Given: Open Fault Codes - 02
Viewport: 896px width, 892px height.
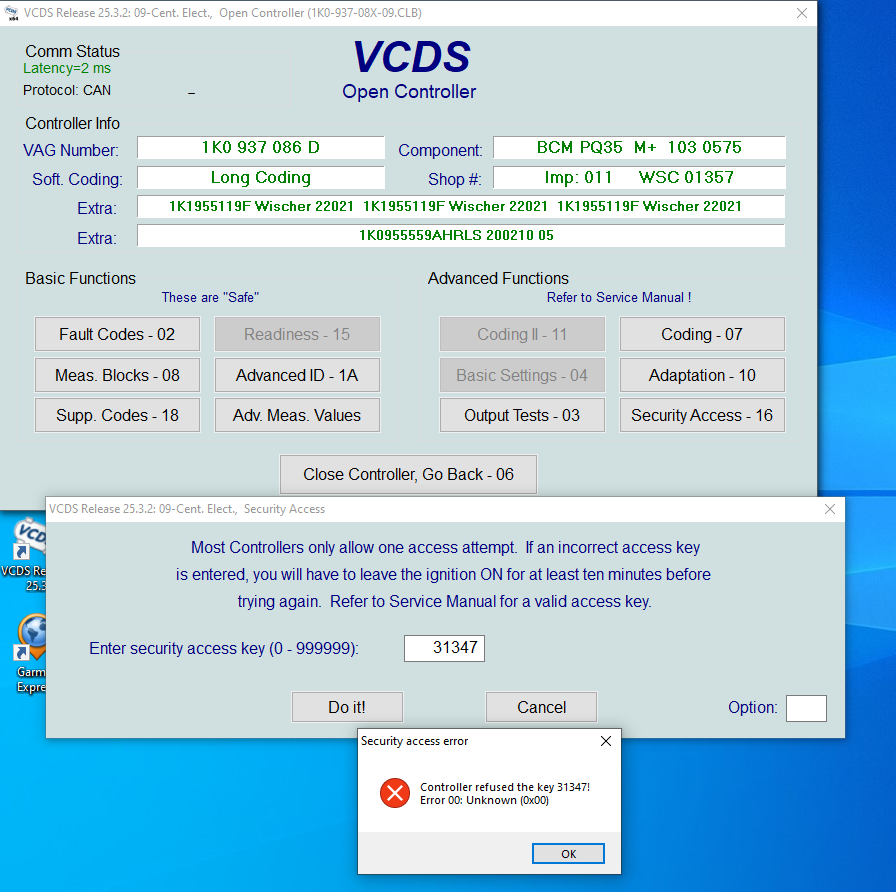Looking at the screenshot, I should (x=117, y=334).
